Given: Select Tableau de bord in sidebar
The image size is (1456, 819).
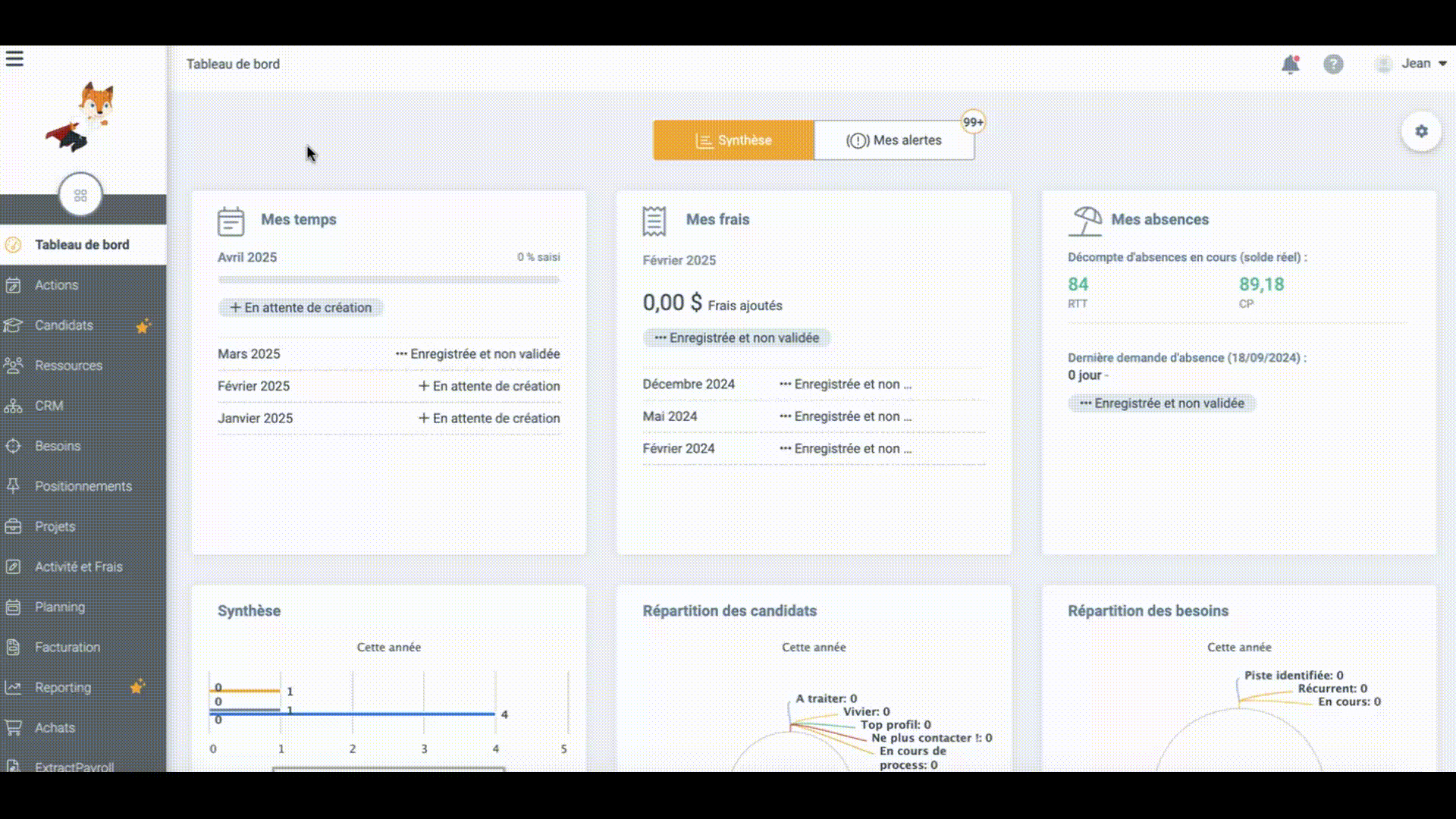Looking at the screenshot, I should [x=83, y=245].
